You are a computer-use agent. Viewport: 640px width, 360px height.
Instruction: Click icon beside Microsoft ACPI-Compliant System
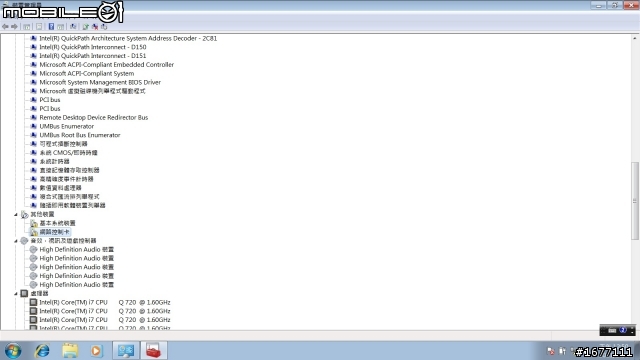34,73
